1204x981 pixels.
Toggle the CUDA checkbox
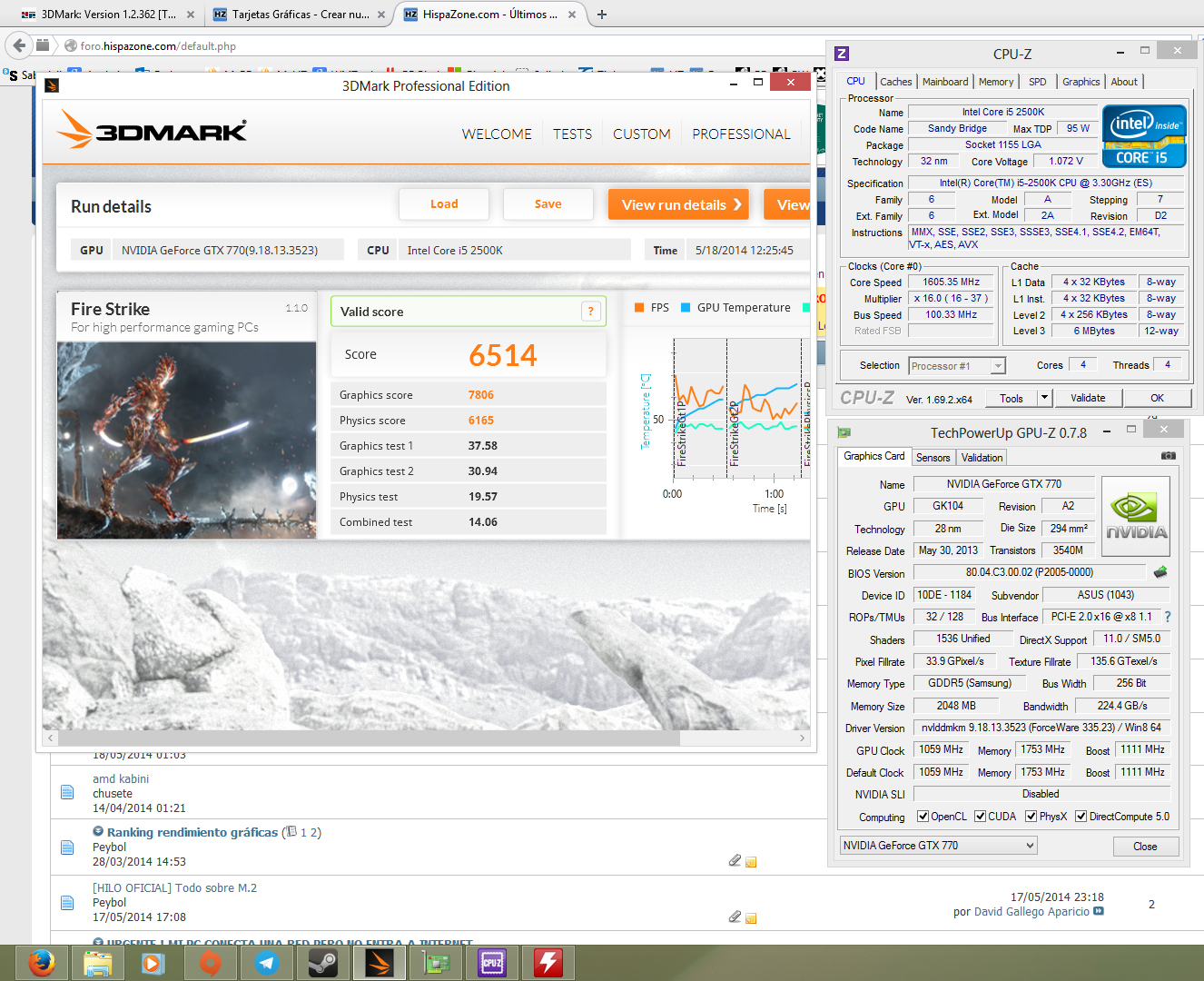(x=980, y=817)
